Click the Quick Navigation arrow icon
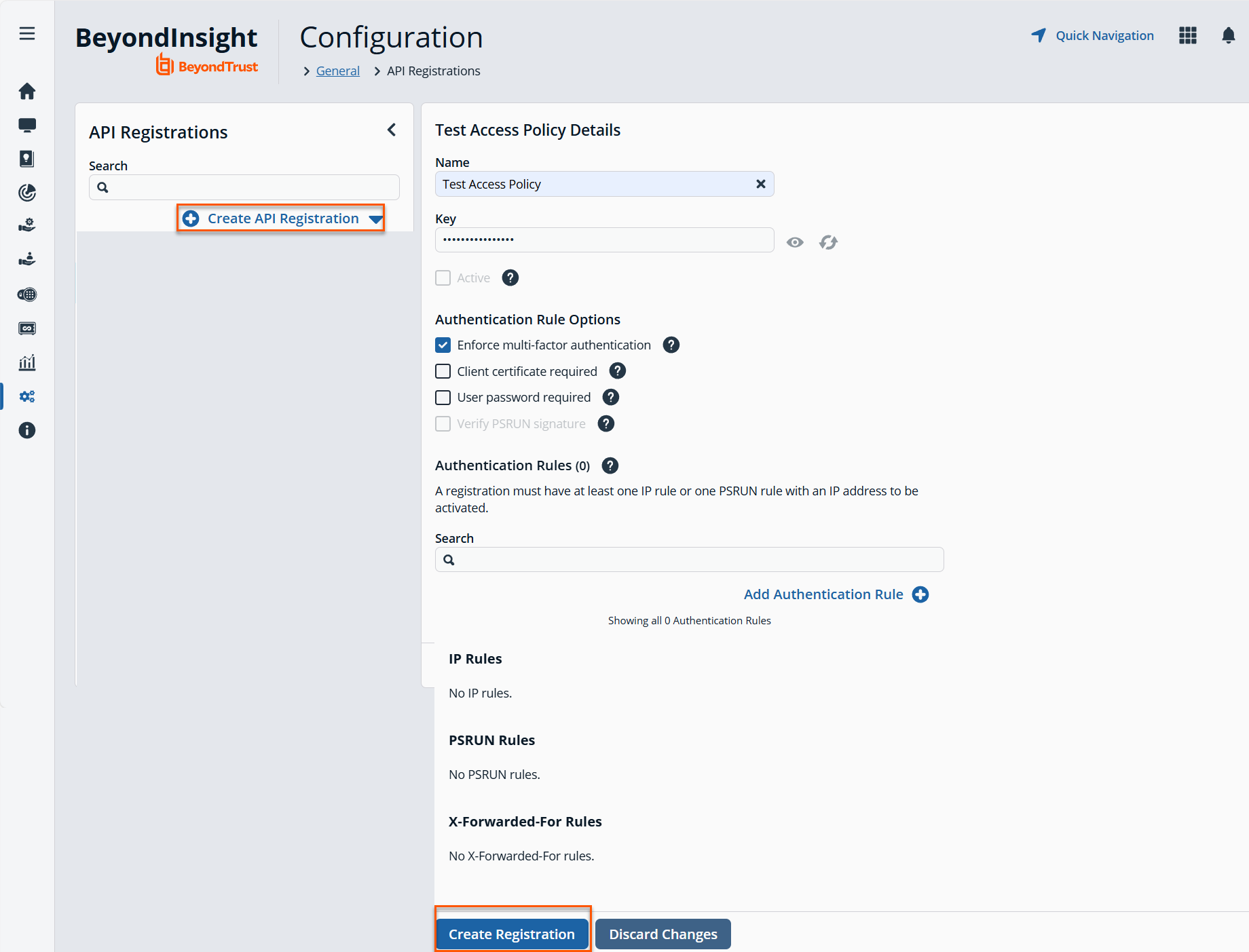This screenshot has width=1249, height=952. (x=1039, y=35)
